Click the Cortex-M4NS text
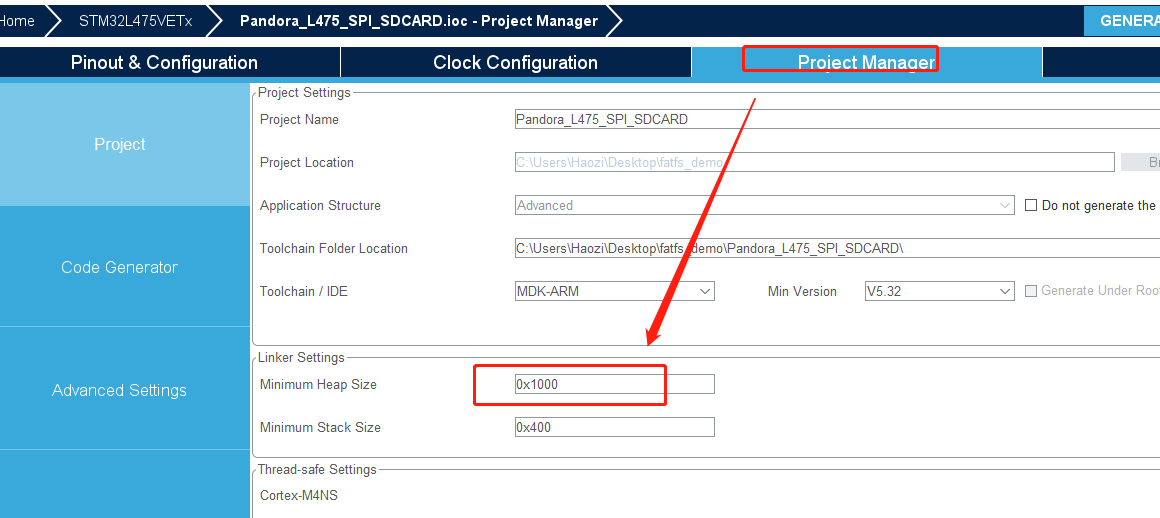This screenshot has width=1160, height=518. 299,495
